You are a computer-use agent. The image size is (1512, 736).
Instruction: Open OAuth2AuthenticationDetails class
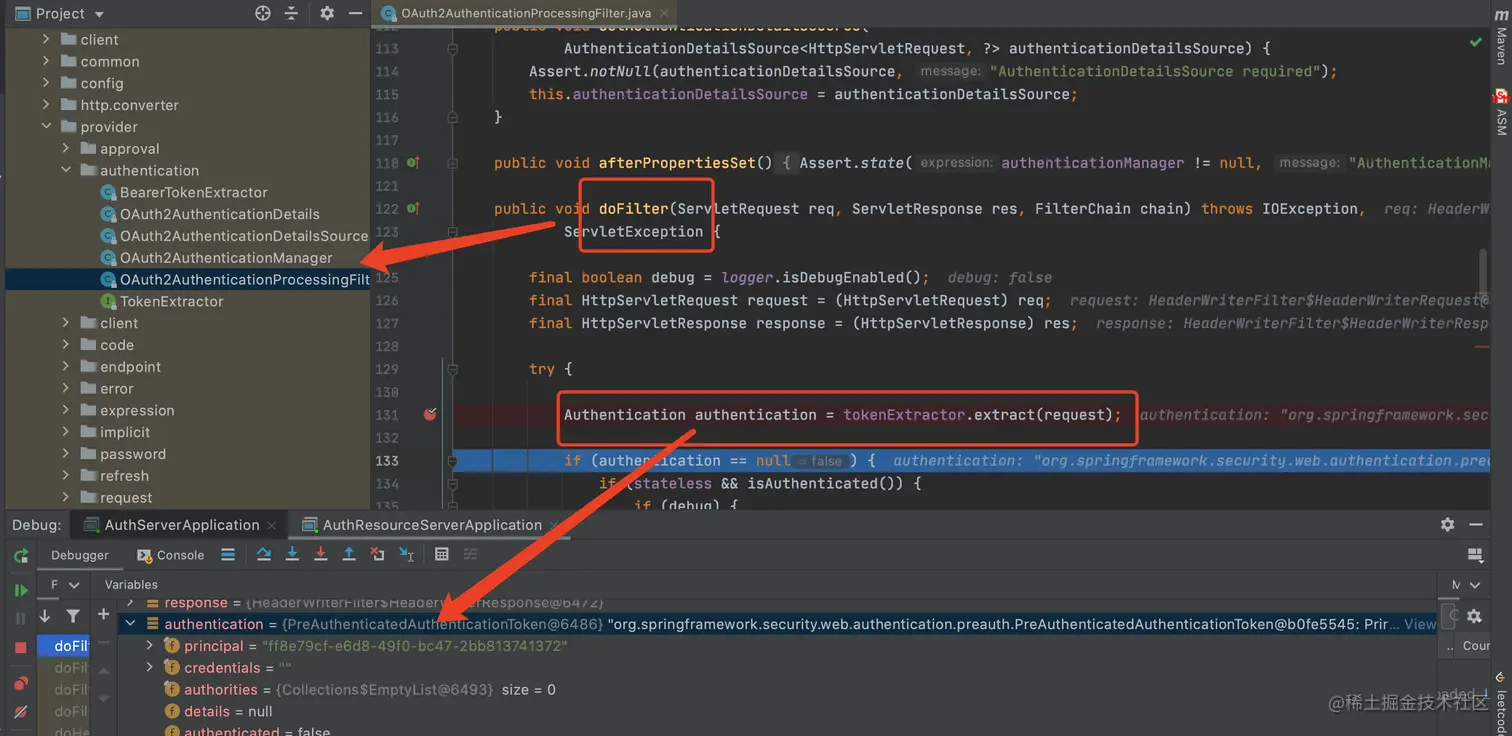tap(220, 214)
